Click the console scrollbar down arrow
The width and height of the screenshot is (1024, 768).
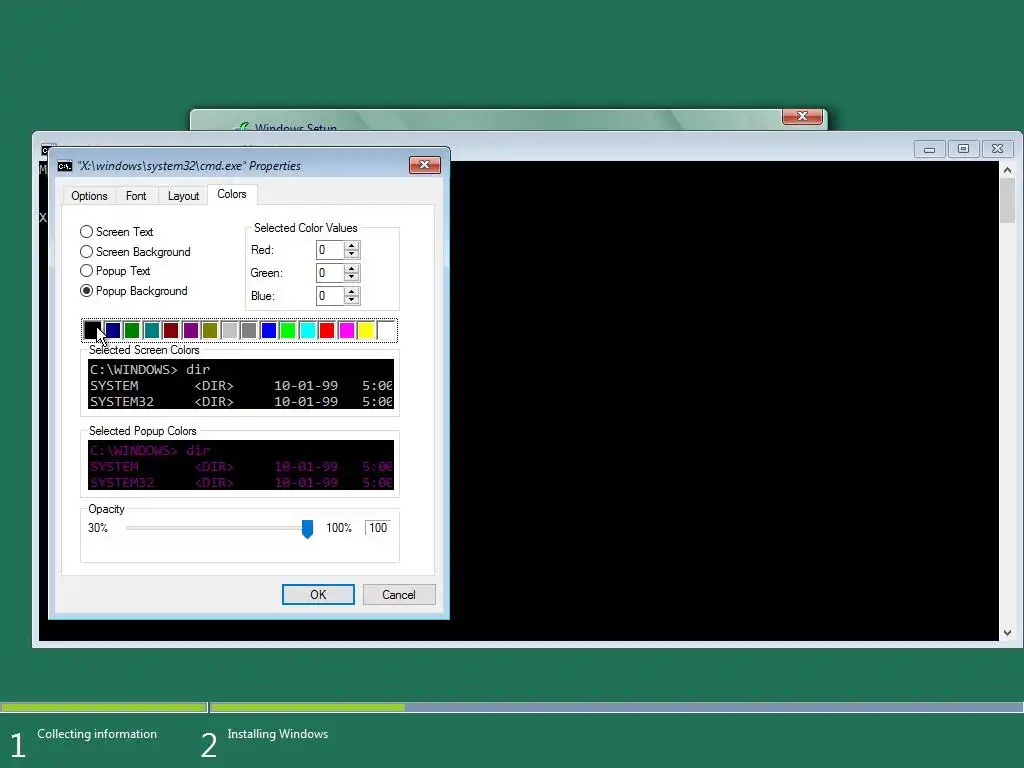(x=1008, y=633)
